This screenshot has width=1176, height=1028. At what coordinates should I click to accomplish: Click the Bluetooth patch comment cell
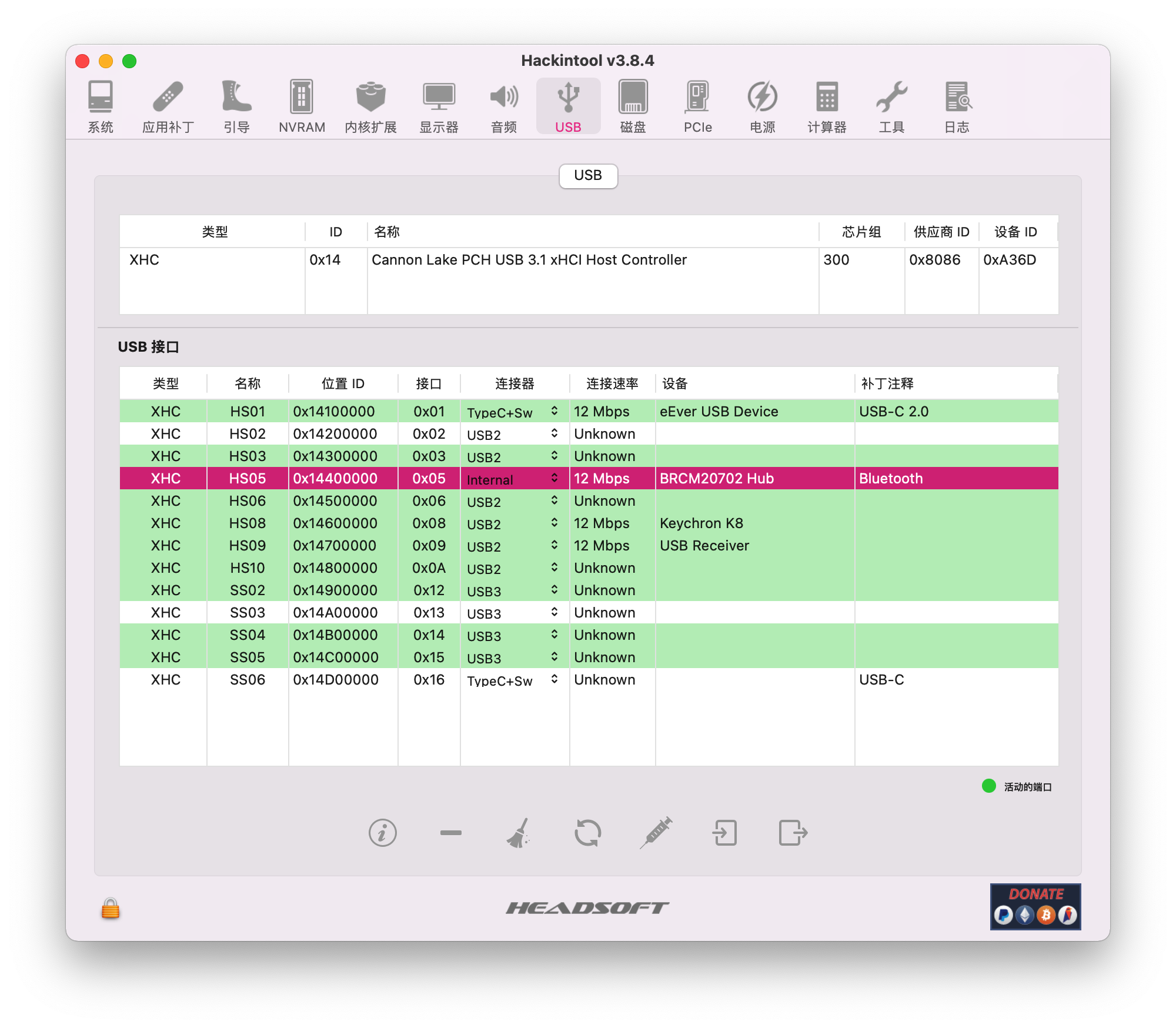tap(957, 479)
